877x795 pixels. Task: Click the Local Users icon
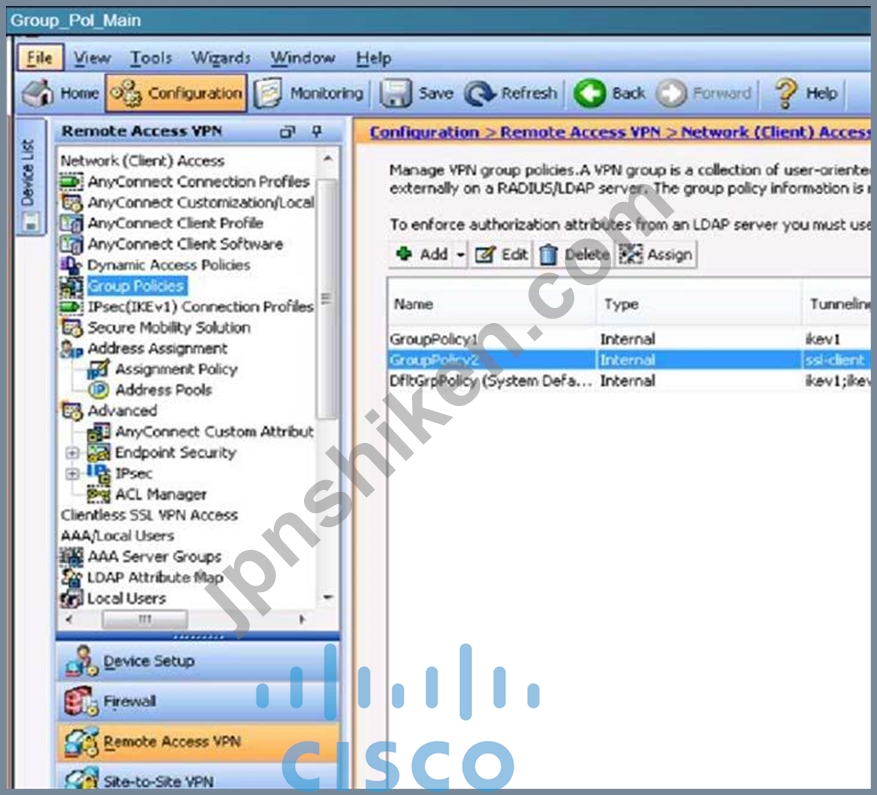[x=71, y=598]
